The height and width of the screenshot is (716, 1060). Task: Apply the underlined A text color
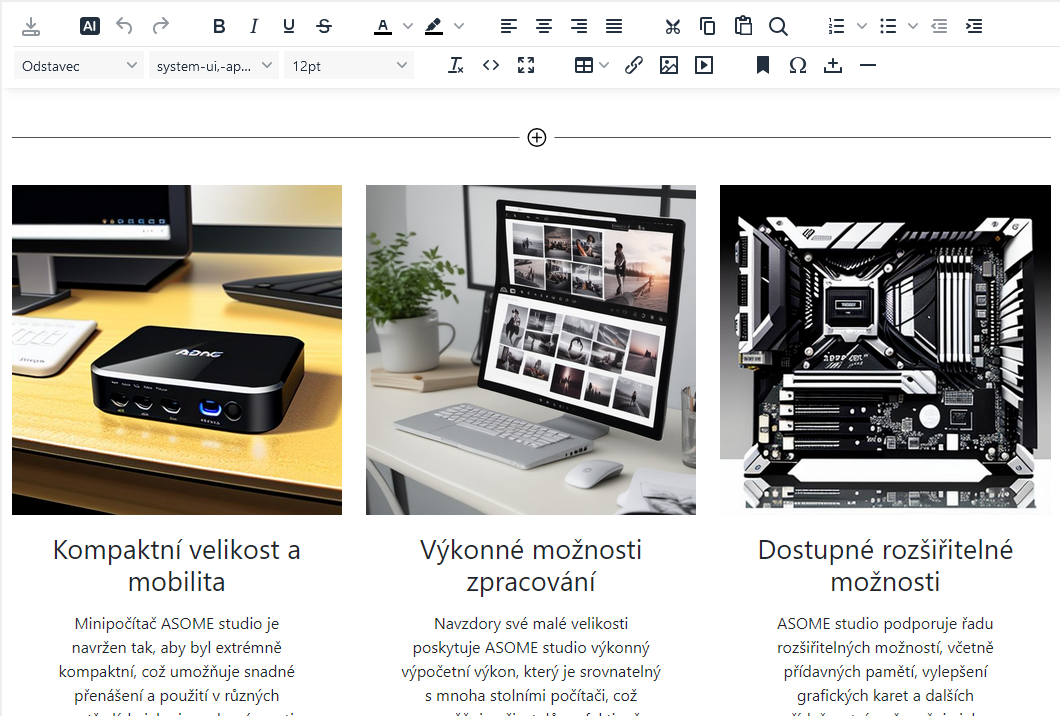coord(382,27)
